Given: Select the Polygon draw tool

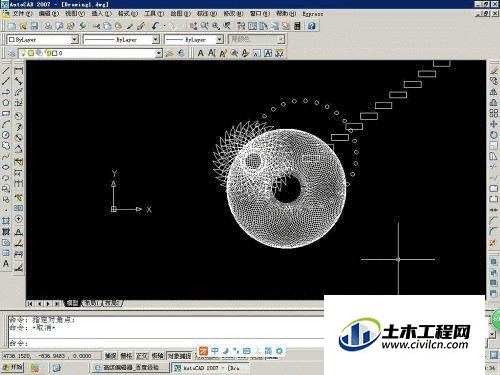Looking at the screenshot, I should tap(6, 103).
